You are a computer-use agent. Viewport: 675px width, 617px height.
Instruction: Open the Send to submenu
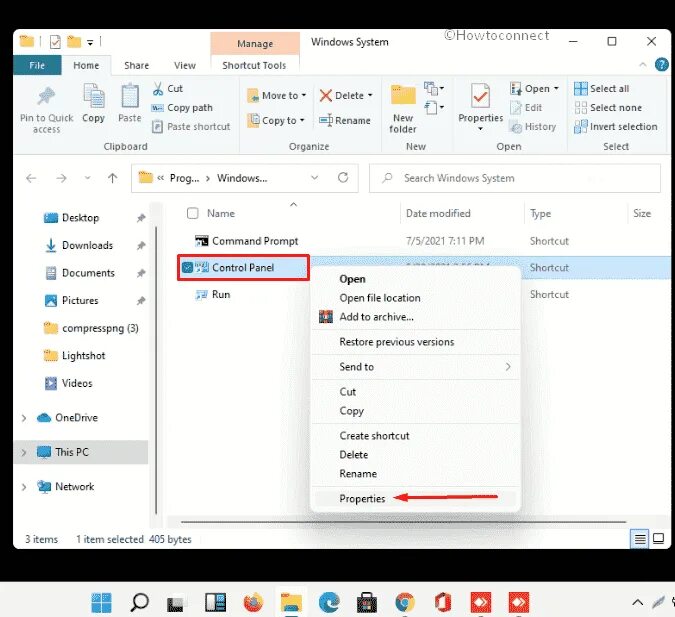415,367
